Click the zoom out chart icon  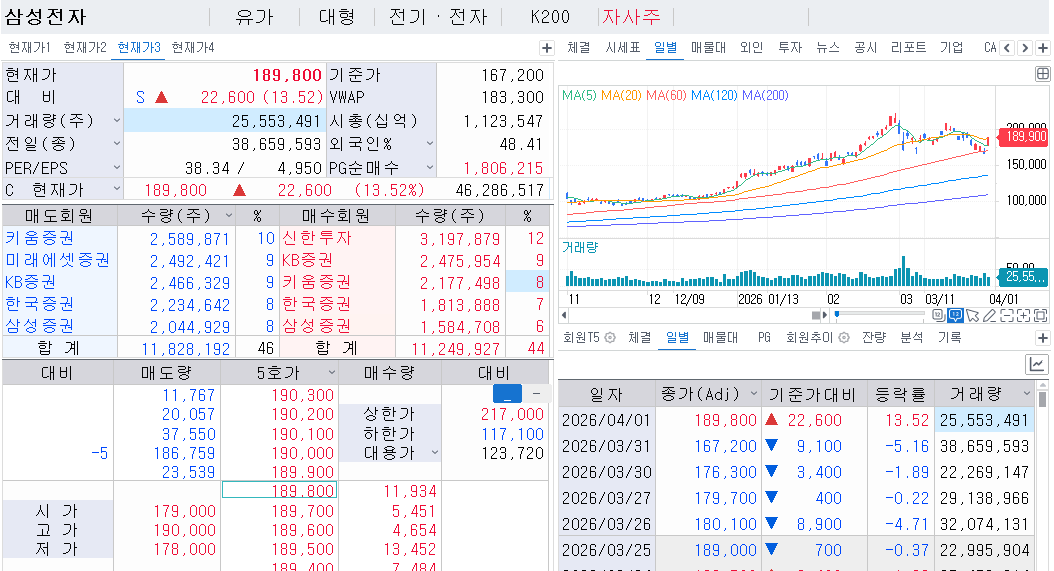(x=1007, y=315)
